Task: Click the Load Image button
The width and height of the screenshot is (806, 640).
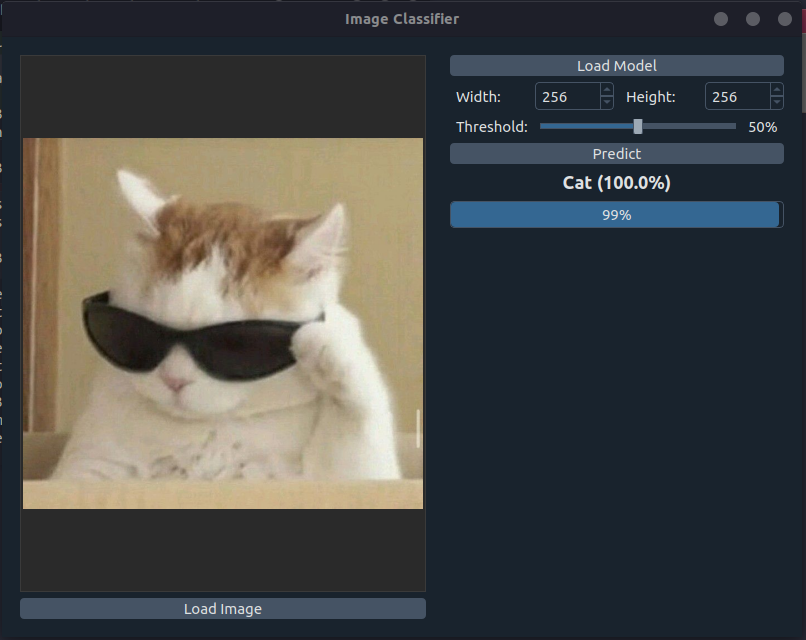Action: (222, 609)
